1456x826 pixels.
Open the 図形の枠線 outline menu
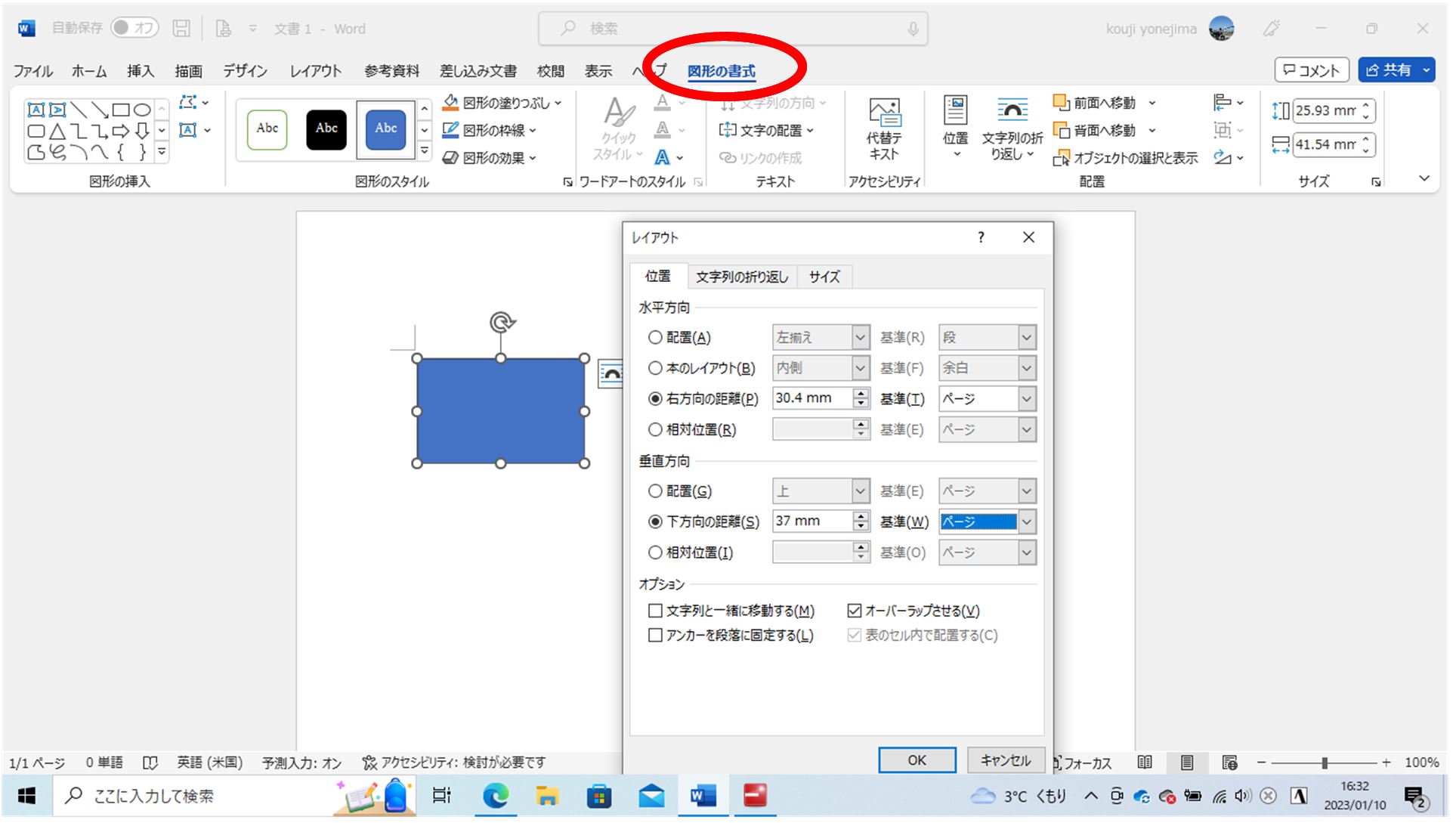490,130
